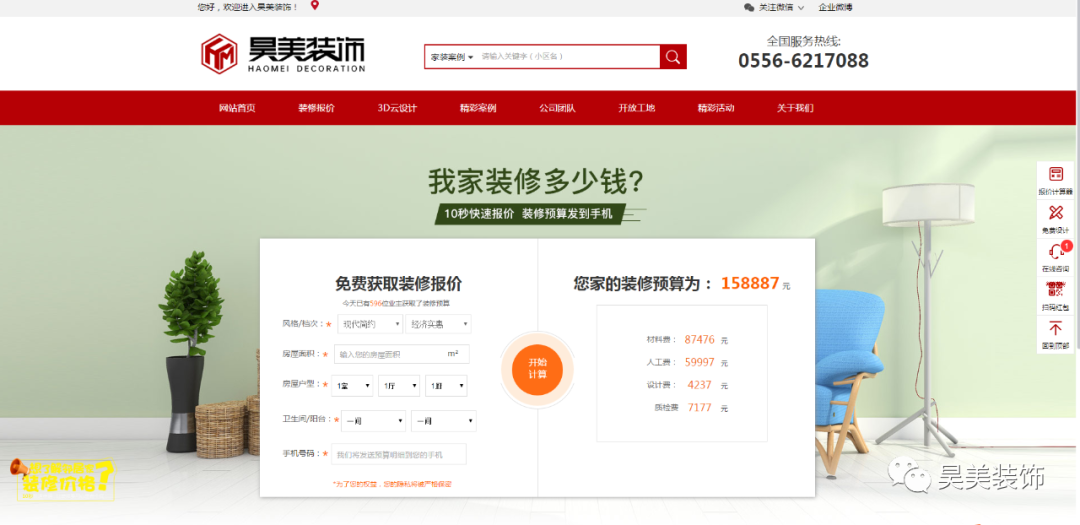Open the 精彩活动 menu item
1080x525 pixels.
tap(716, 108)
